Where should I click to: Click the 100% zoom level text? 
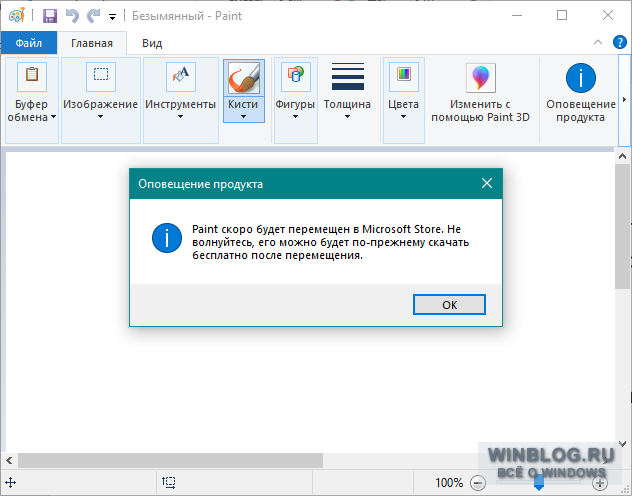449,482
